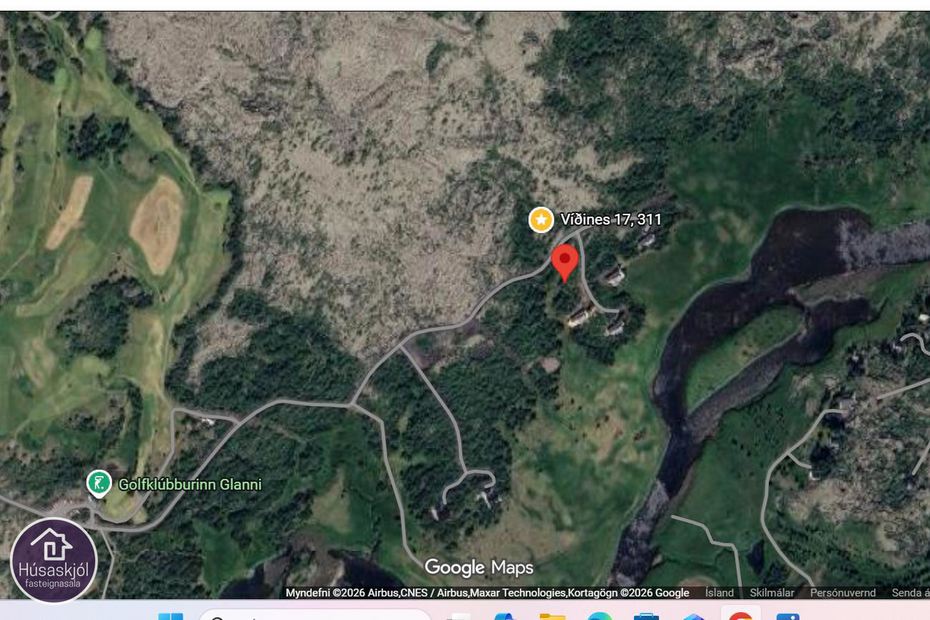Click the green golf course marker icon

pos(98,484)
